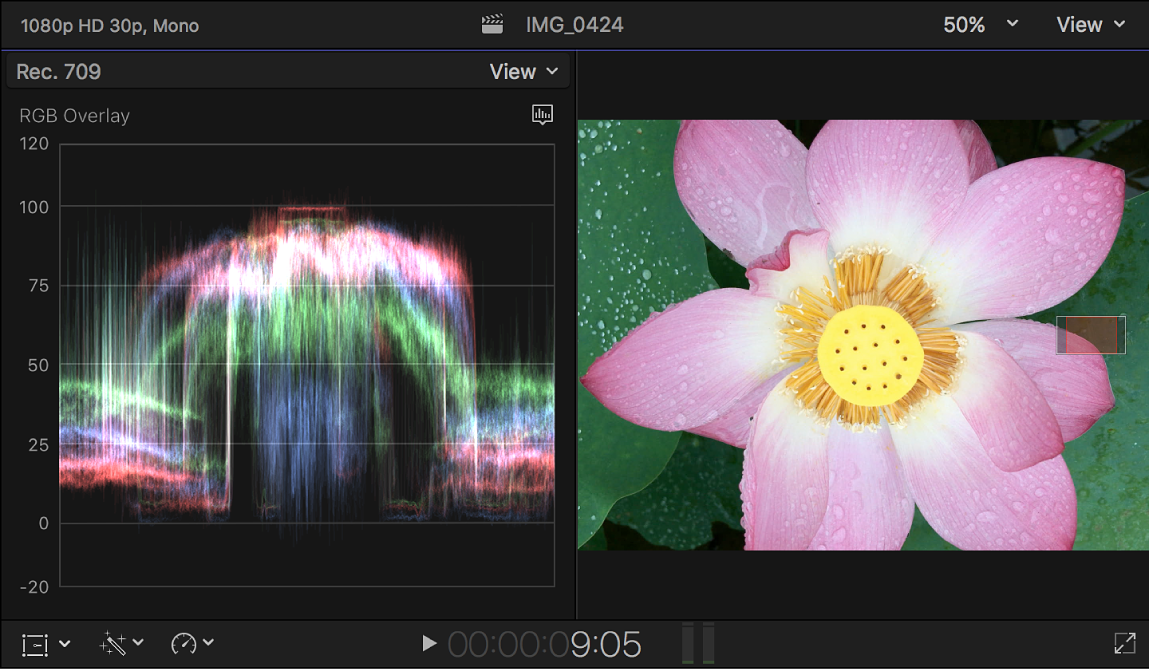Click the highlighted sample region on the flower
The height and width of the screenshot is (670, 1149).
[x=1090, y=335]
